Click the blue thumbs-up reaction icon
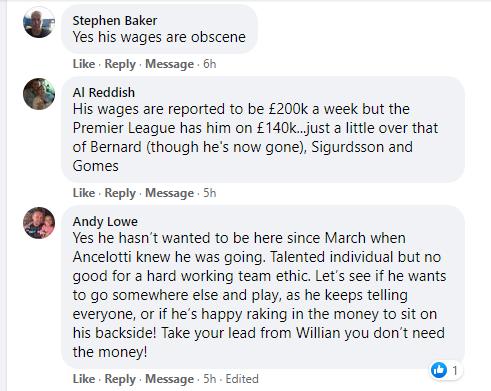 (439, 370)
